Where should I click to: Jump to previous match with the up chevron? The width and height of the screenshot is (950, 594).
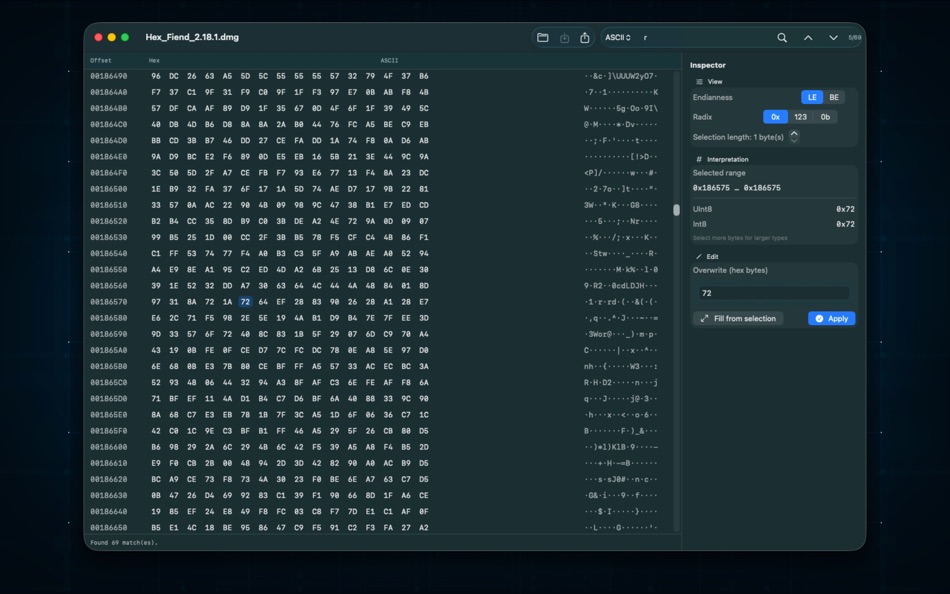tap(808, 37)
